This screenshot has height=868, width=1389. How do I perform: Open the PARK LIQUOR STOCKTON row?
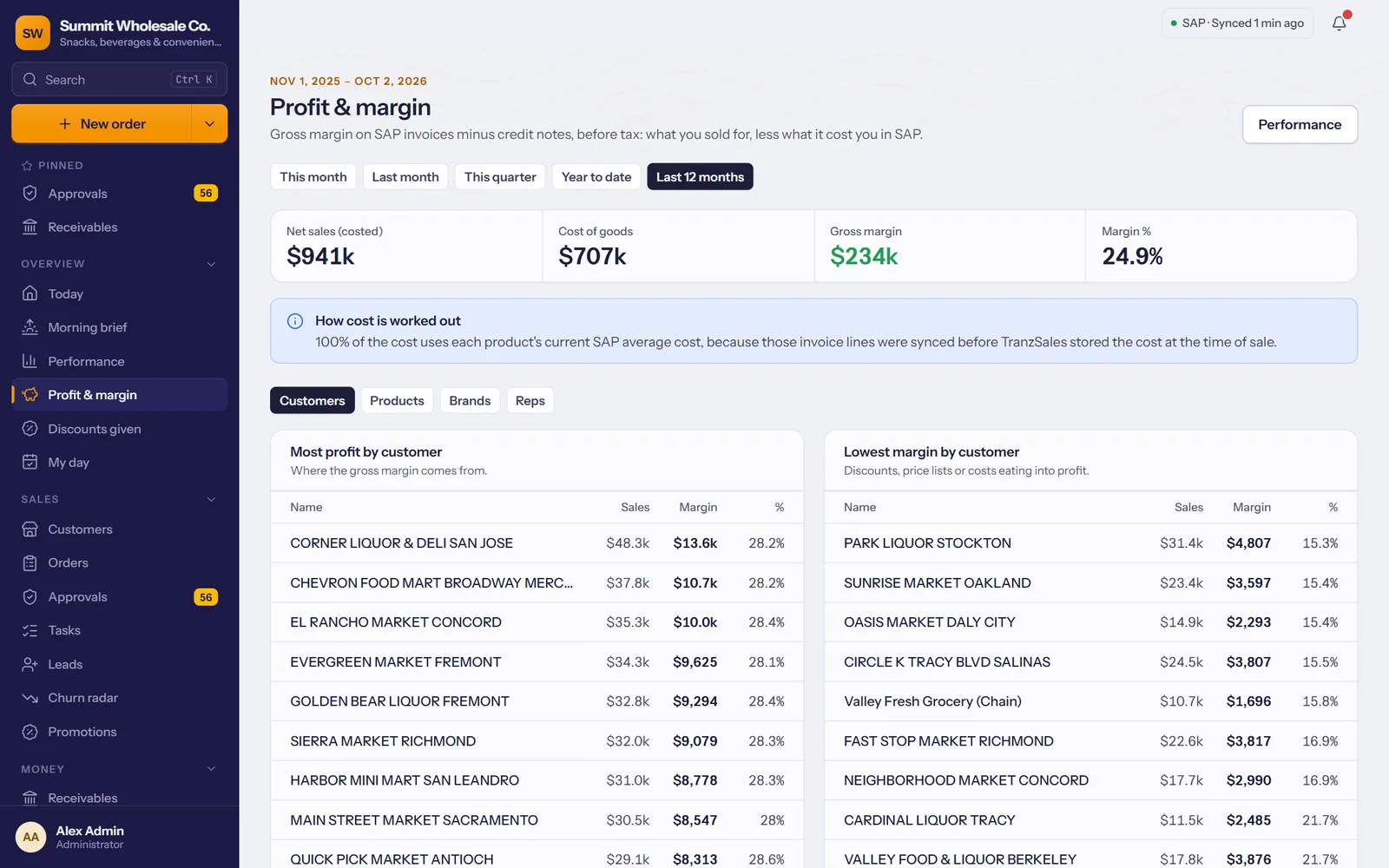(x=1091, y=543)
